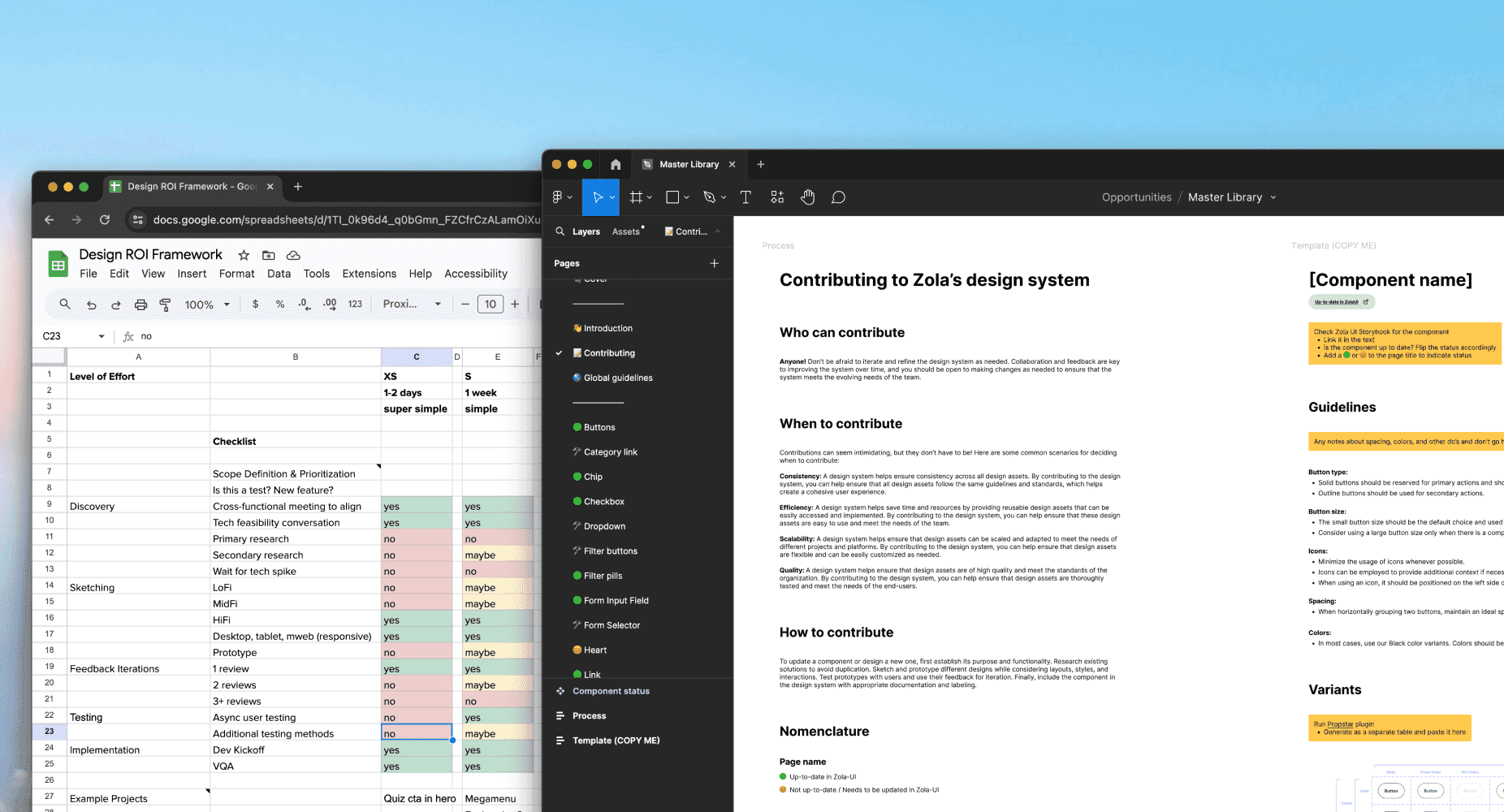Click the browser address bar URL
The width and height of the screenshot is (1504, 812).
tap(347, 219)
